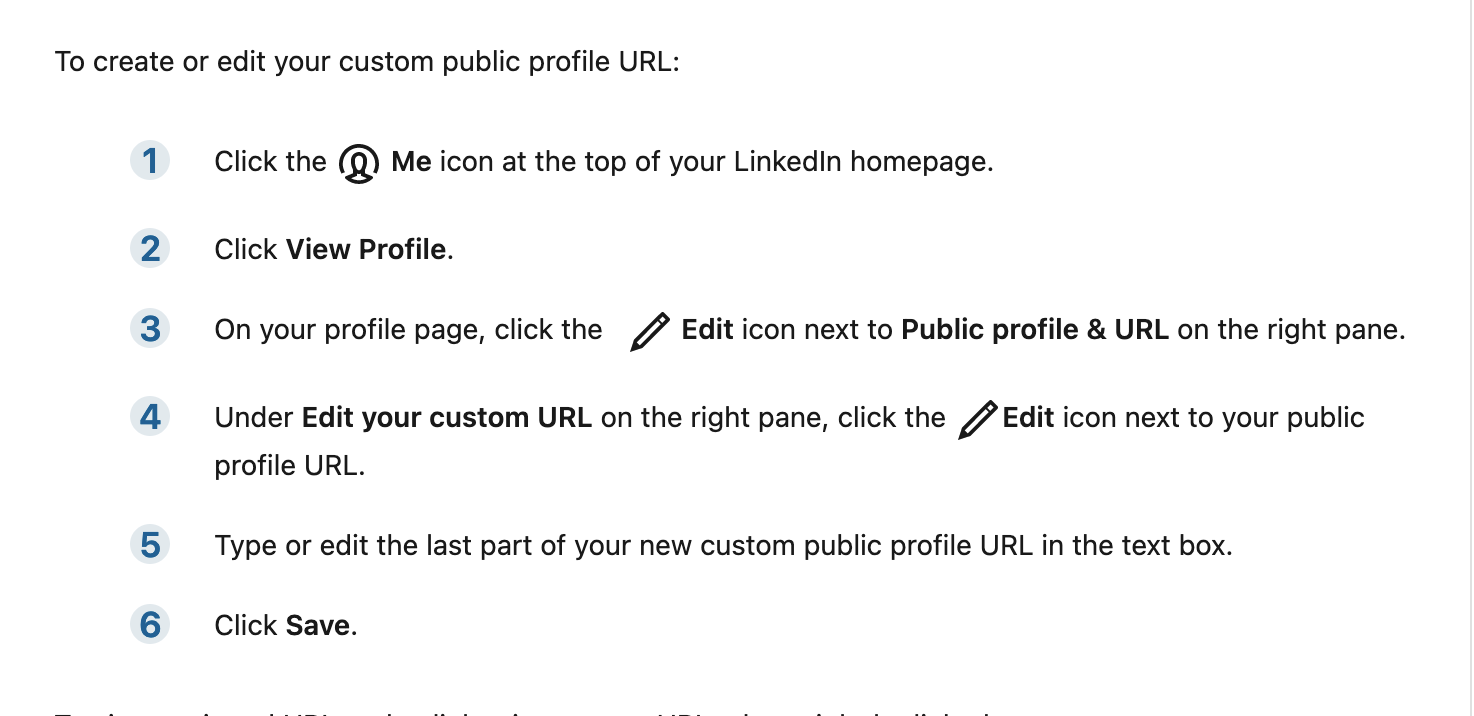
Task: Click the bold "View Profile" text
Action: click(366, 250)
